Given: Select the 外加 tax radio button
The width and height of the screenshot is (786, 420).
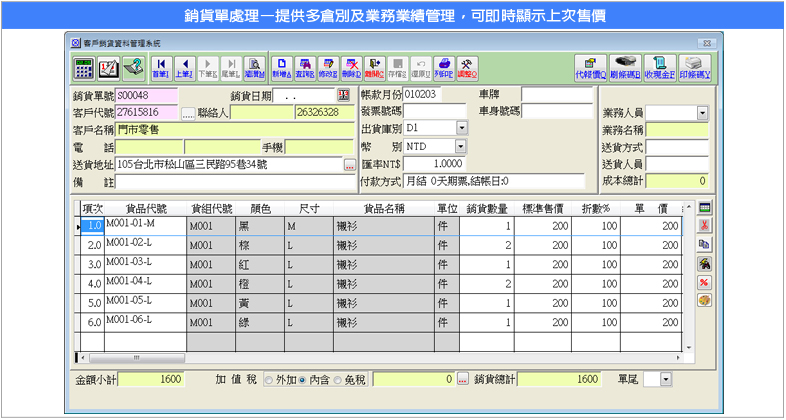Looking at the screenshot, I should point(267,380).
